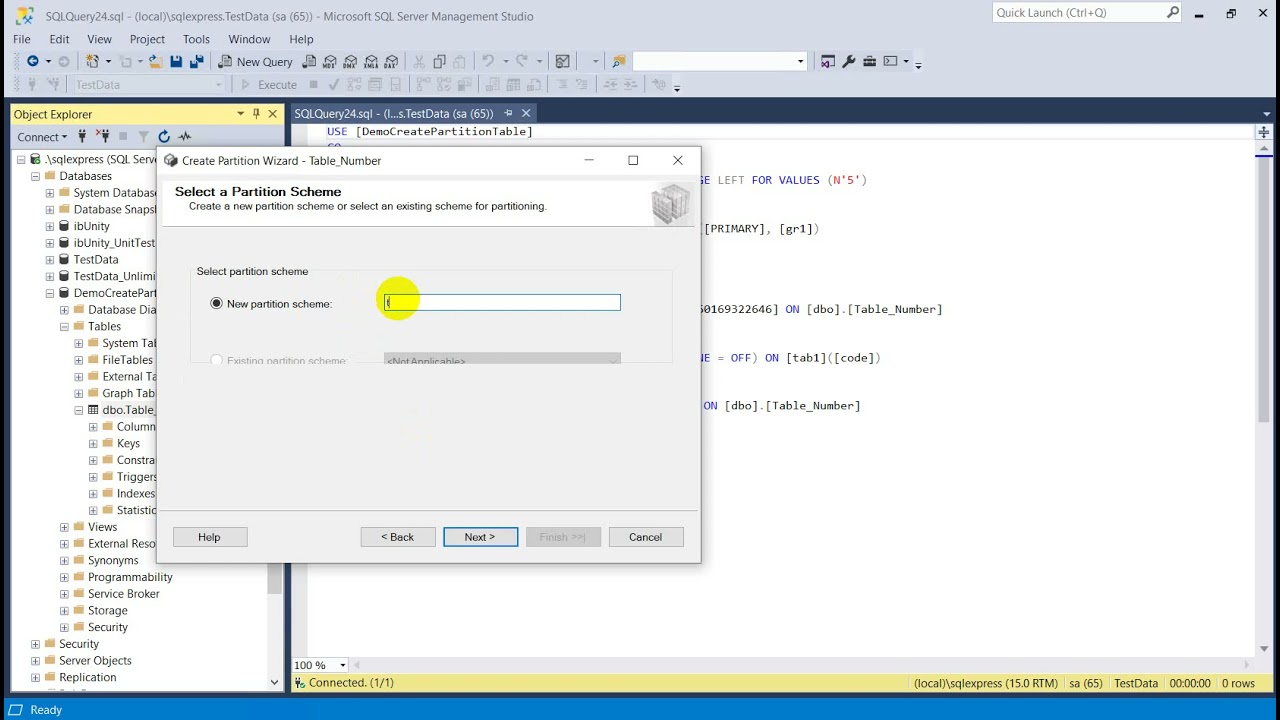
Task: Click the Open File folder icon
Action: 155,62
